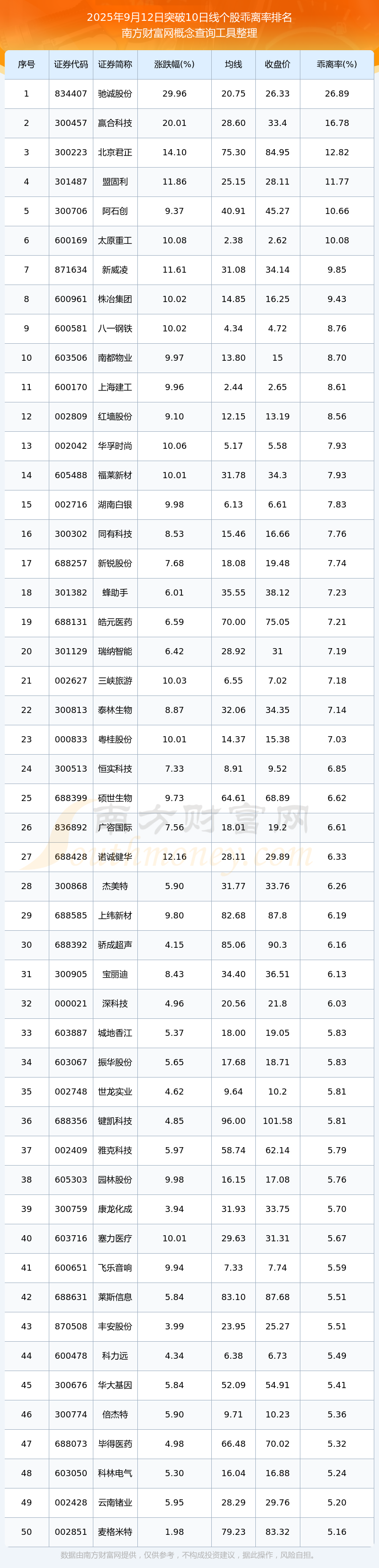Click stock name 飞乐音响

pyautogui.click(x=115, y=1267)
